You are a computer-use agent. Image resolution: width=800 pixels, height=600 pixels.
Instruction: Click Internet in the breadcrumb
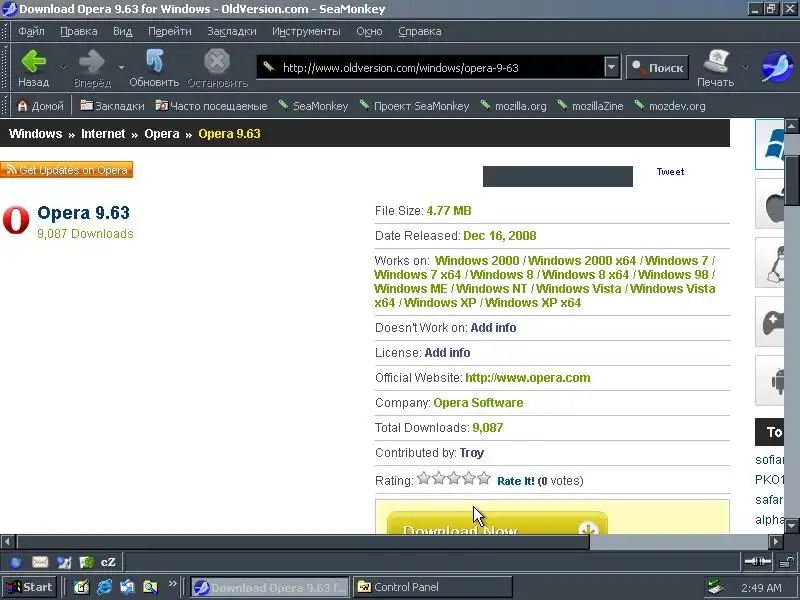tap(103, 134)
